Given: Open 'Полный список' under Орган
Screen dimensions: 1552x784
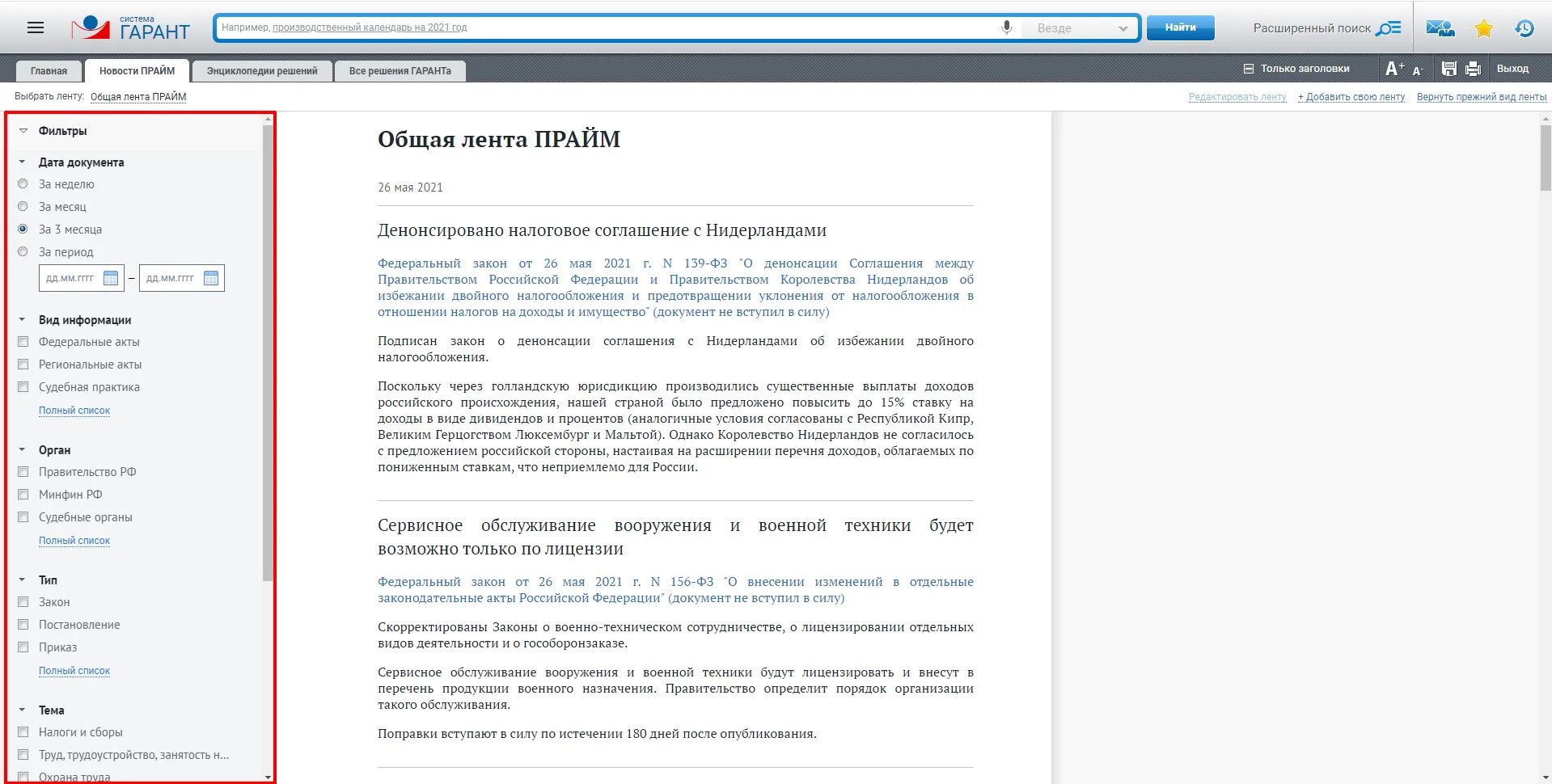Looking at the screenshot, I should click(74, 541).
